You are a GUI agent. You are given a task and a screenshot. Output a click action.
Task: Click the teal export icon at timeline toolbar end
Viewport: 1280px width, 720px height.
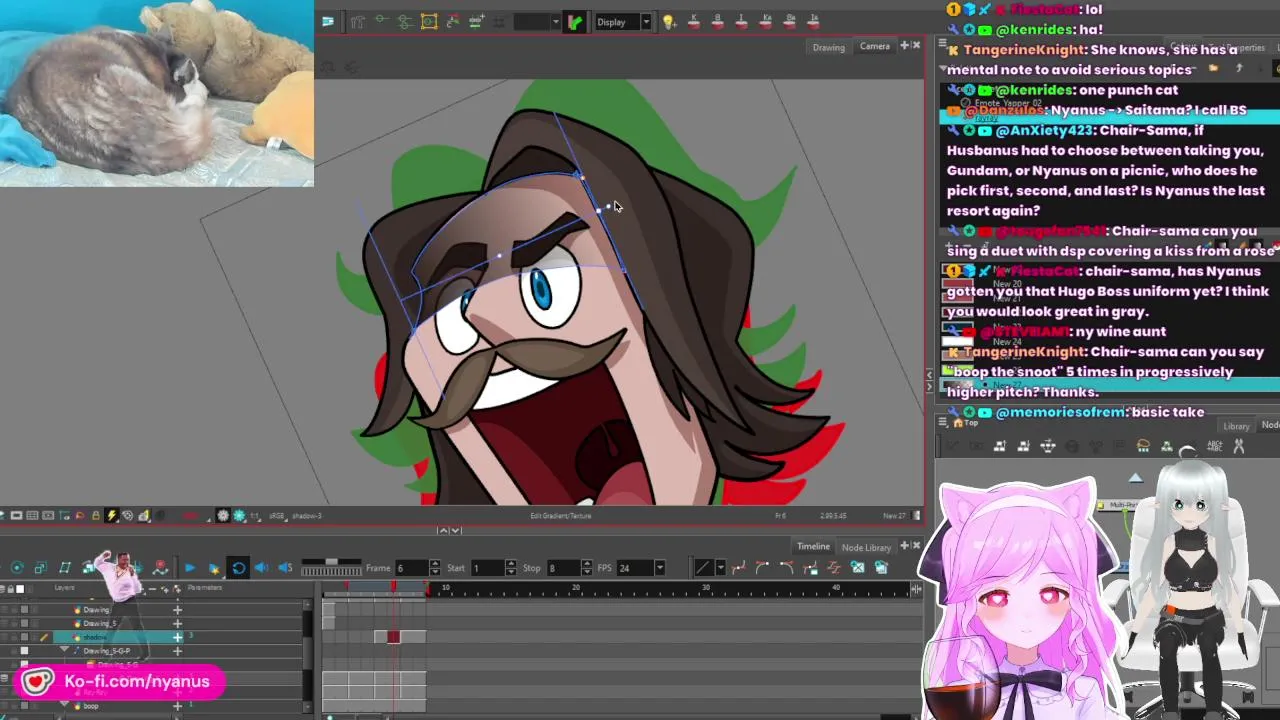[x=881, y=568]
